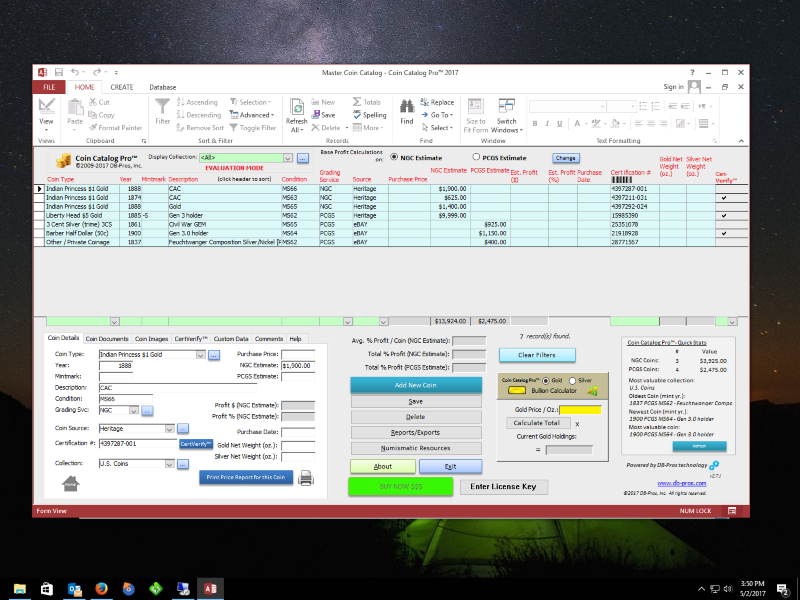Open the Collection dropdown showing U.S. Coins
The height and width of the screenshot is (600, 800).
(x=169, y=464)
